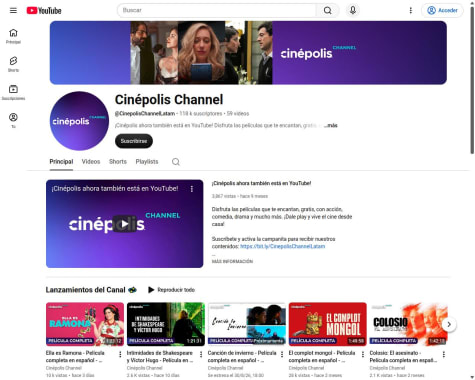The width and height of the screenshot is (475, 380).
Task: Show next videos with carousel arrow
Action: click(x=449, y=324)
